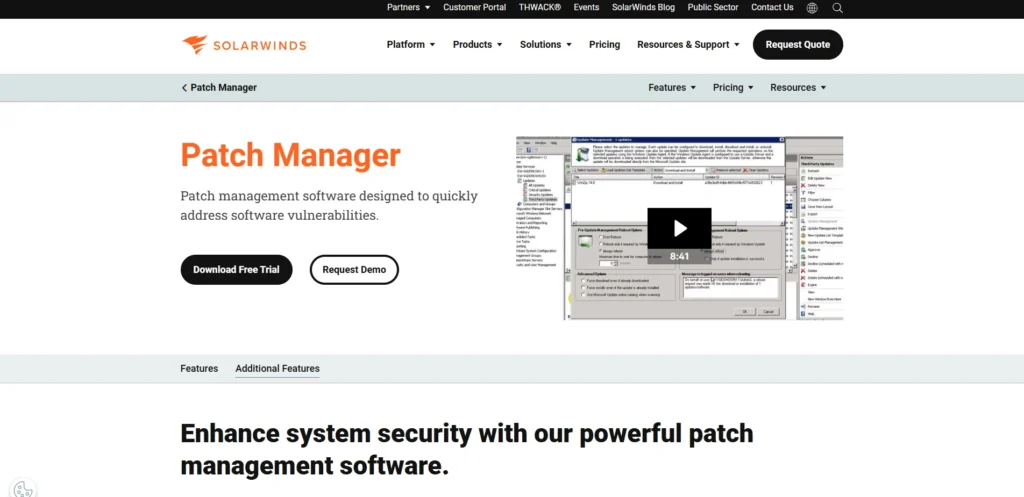Play the Patch Manager video
Screen dimensions: 1024x497
click(679, 228)
